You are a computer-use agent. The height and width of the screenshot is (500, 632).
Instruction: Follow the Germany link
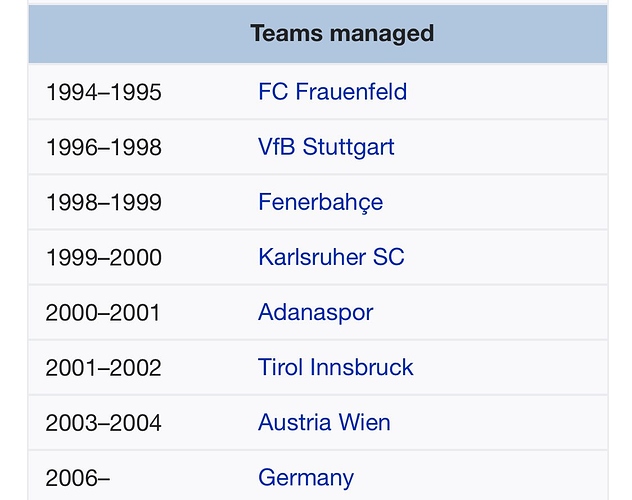[x=306, y=478]
